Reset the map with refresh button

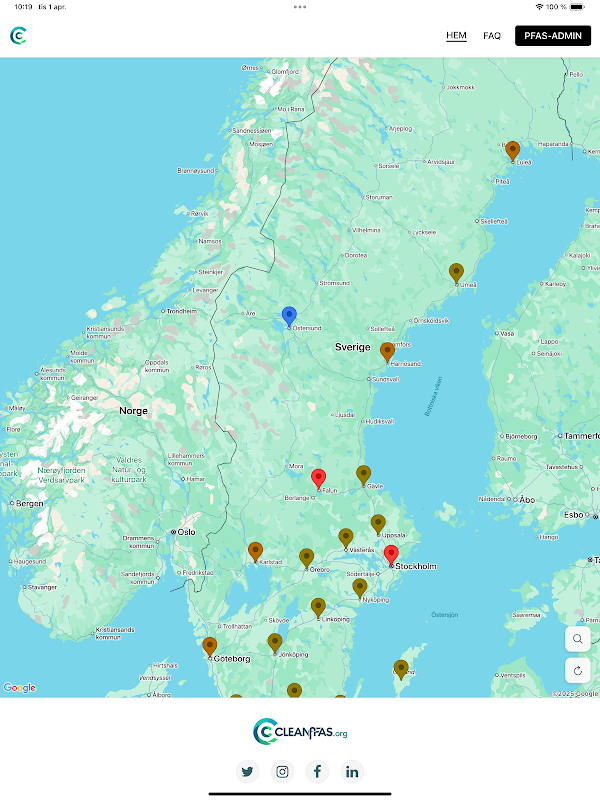click(x=578, y=670)
